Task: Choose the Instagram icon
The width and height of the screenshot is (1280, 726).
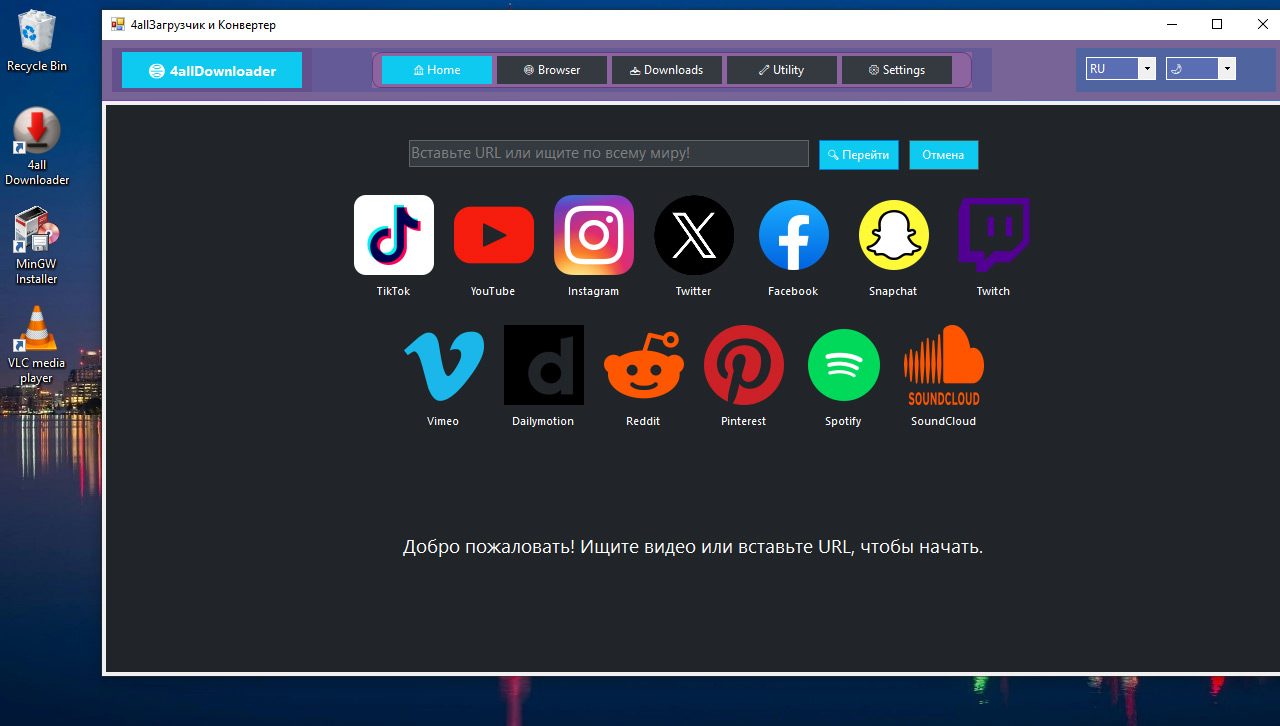Action: point(594,235)
